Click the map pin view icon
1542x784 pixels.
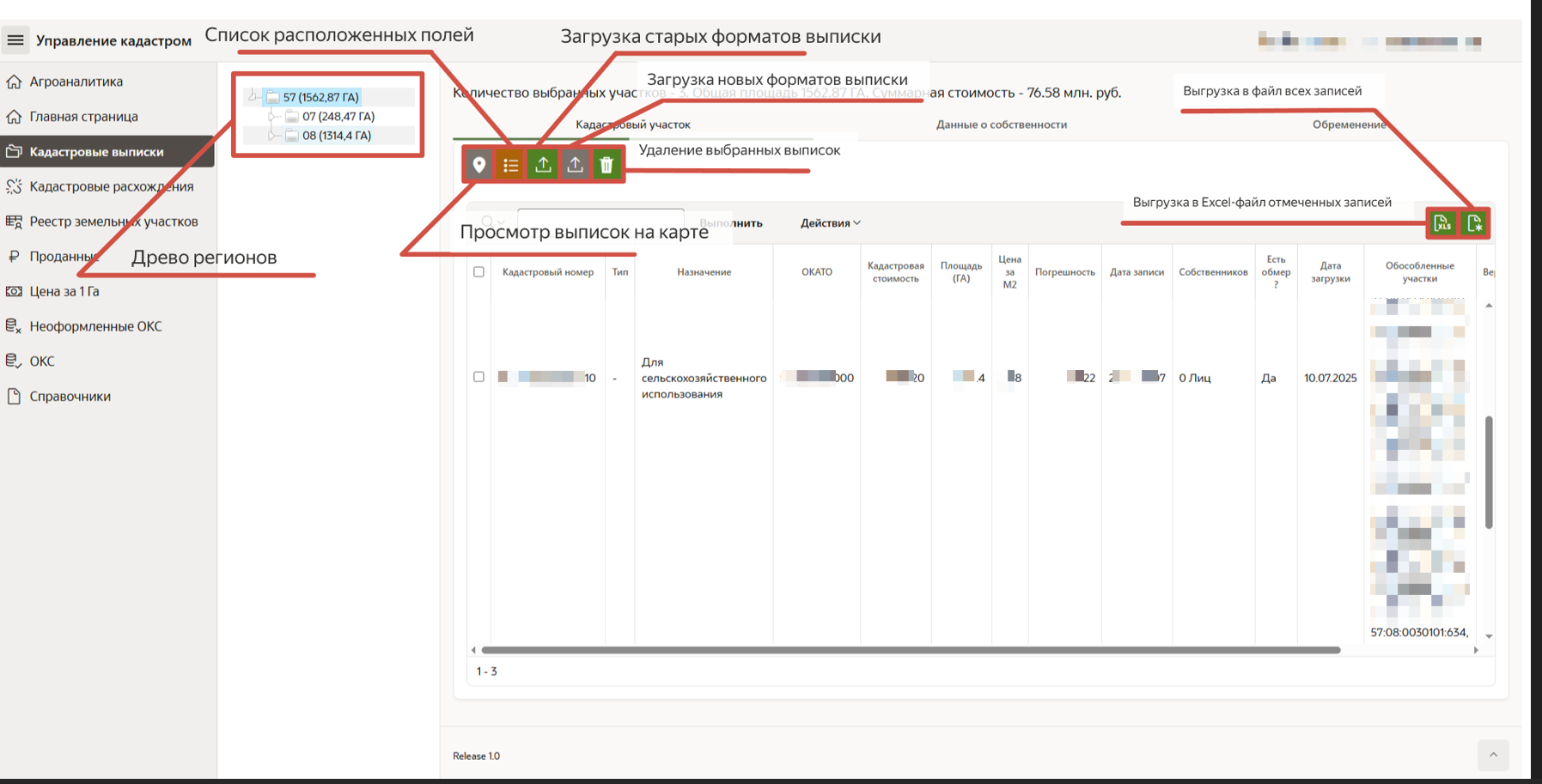click(478, 165)
